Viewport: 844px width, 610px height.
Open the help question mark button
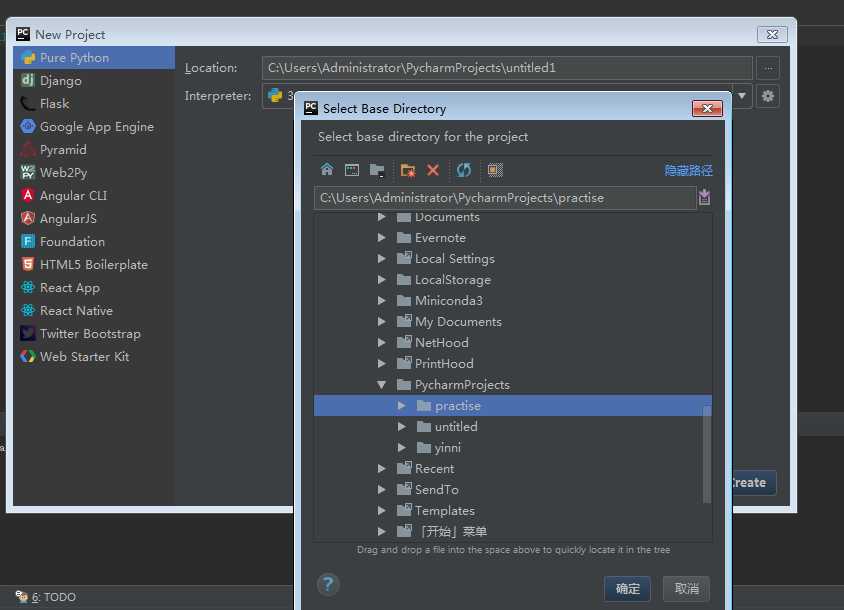(x=328, y=584)
